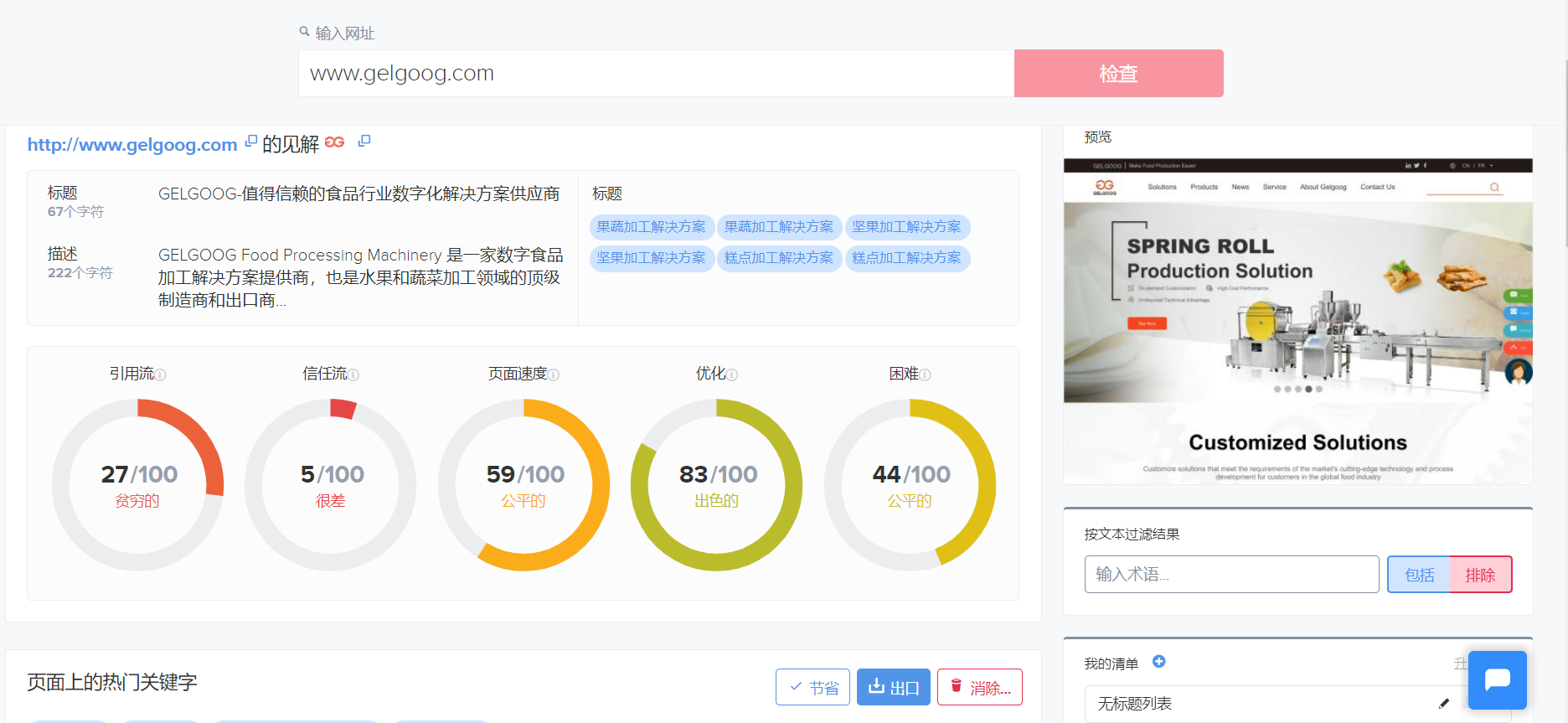Select the 无标题列表 list entry

tap(1298, 704)
